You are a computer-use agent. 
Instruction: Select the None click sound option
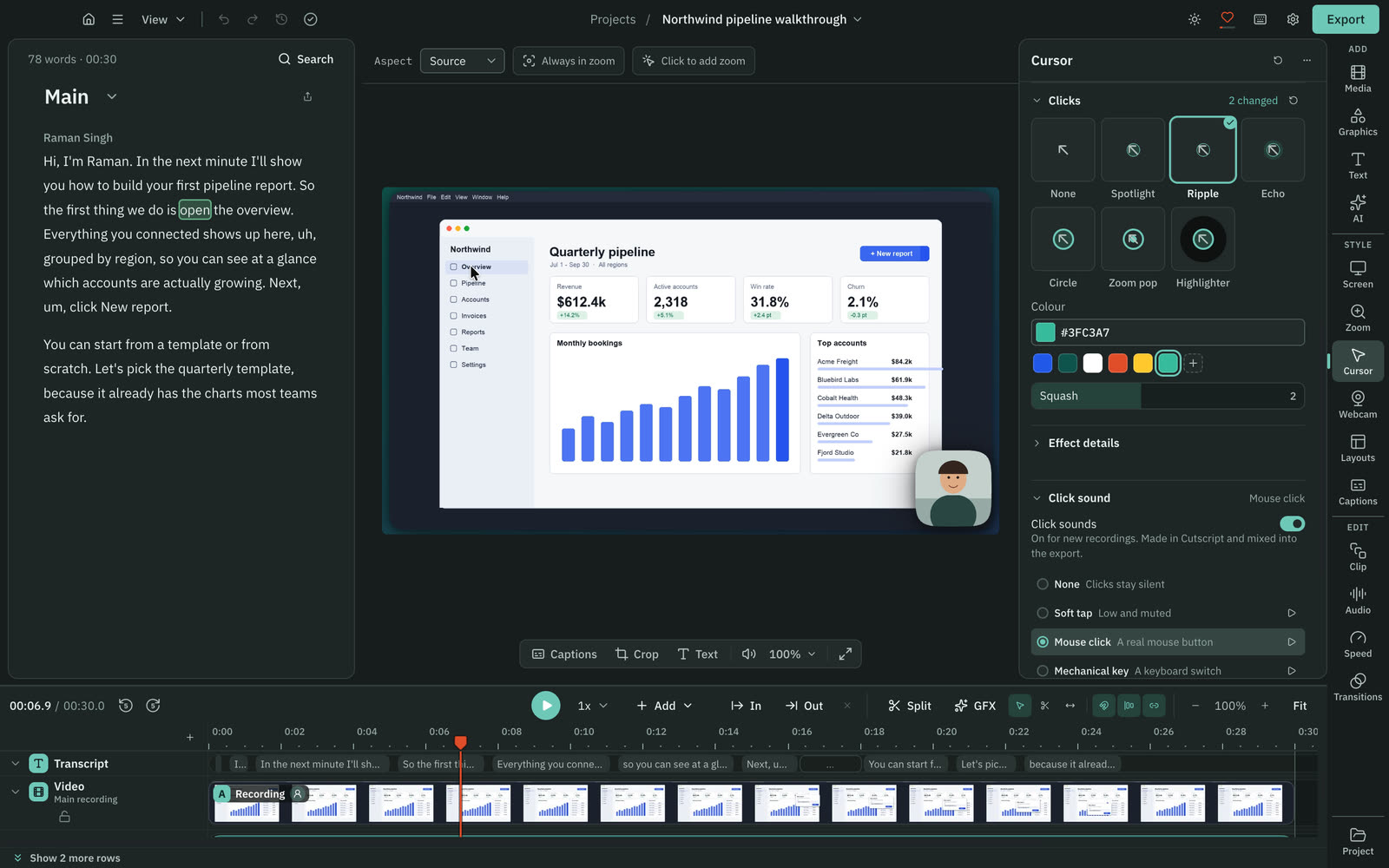[x=1168, y=584]
